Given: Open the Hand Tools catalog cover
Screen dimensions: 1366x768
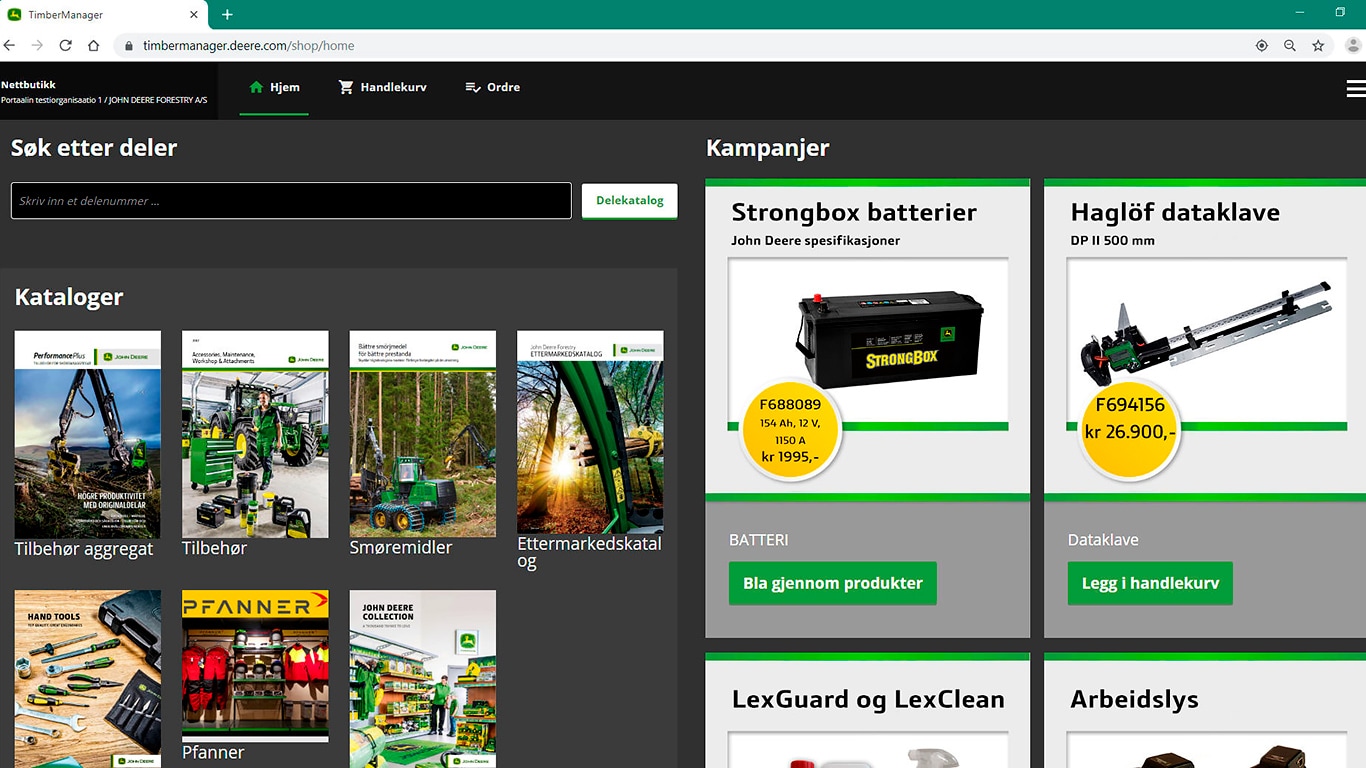Looking at the screenshot, I should tap(88, 679).
